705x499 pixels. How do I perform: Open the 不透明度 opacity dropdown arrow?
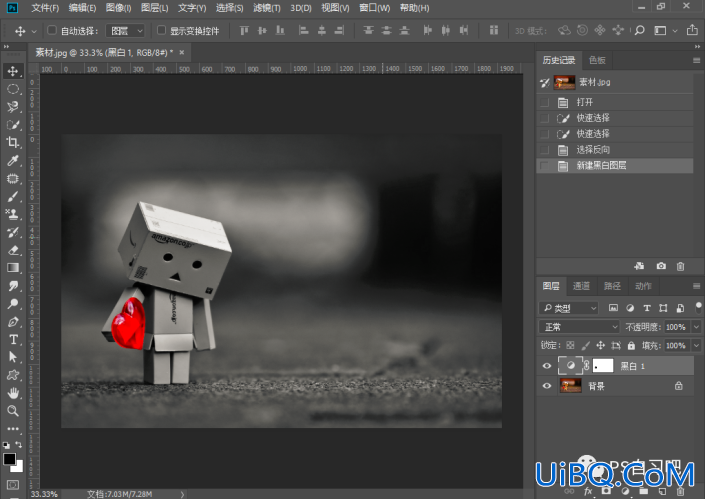pyautogui.click(x=696, y=327)
